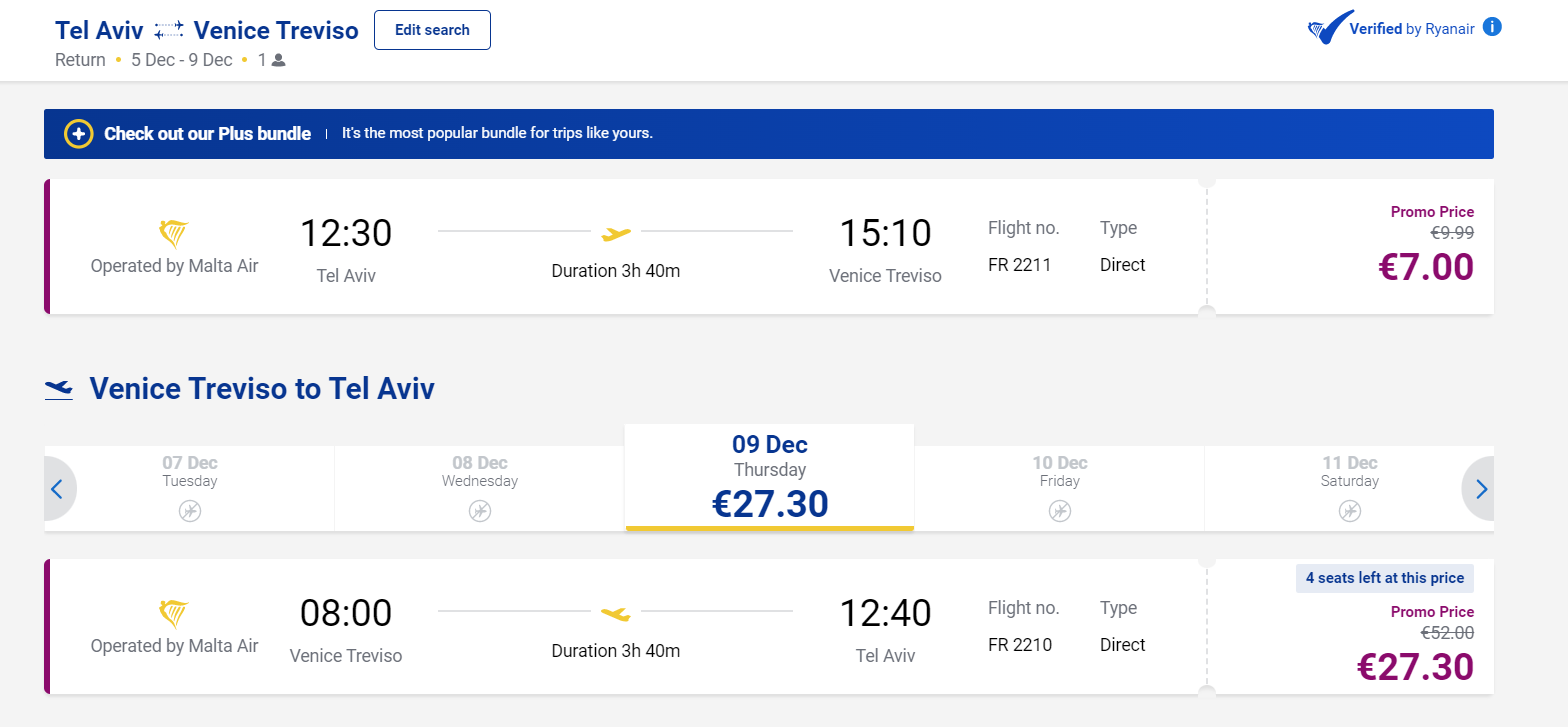Select the 07 Dec Tuesday date tab
This screenshot has width=1568, height=727.
190,488
